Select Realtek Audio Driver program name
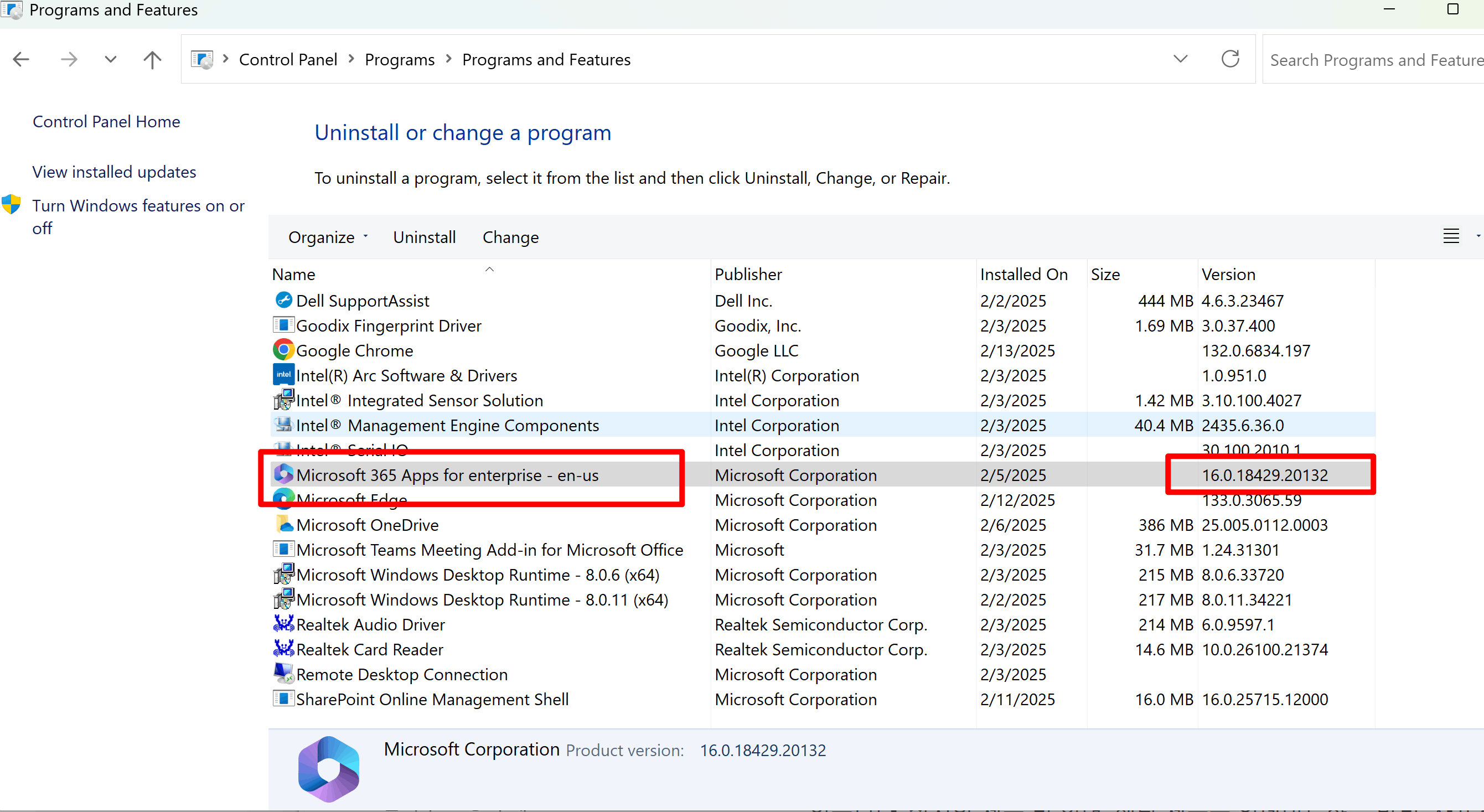Viewport: 1484px width, 812px height. point(370,624)
